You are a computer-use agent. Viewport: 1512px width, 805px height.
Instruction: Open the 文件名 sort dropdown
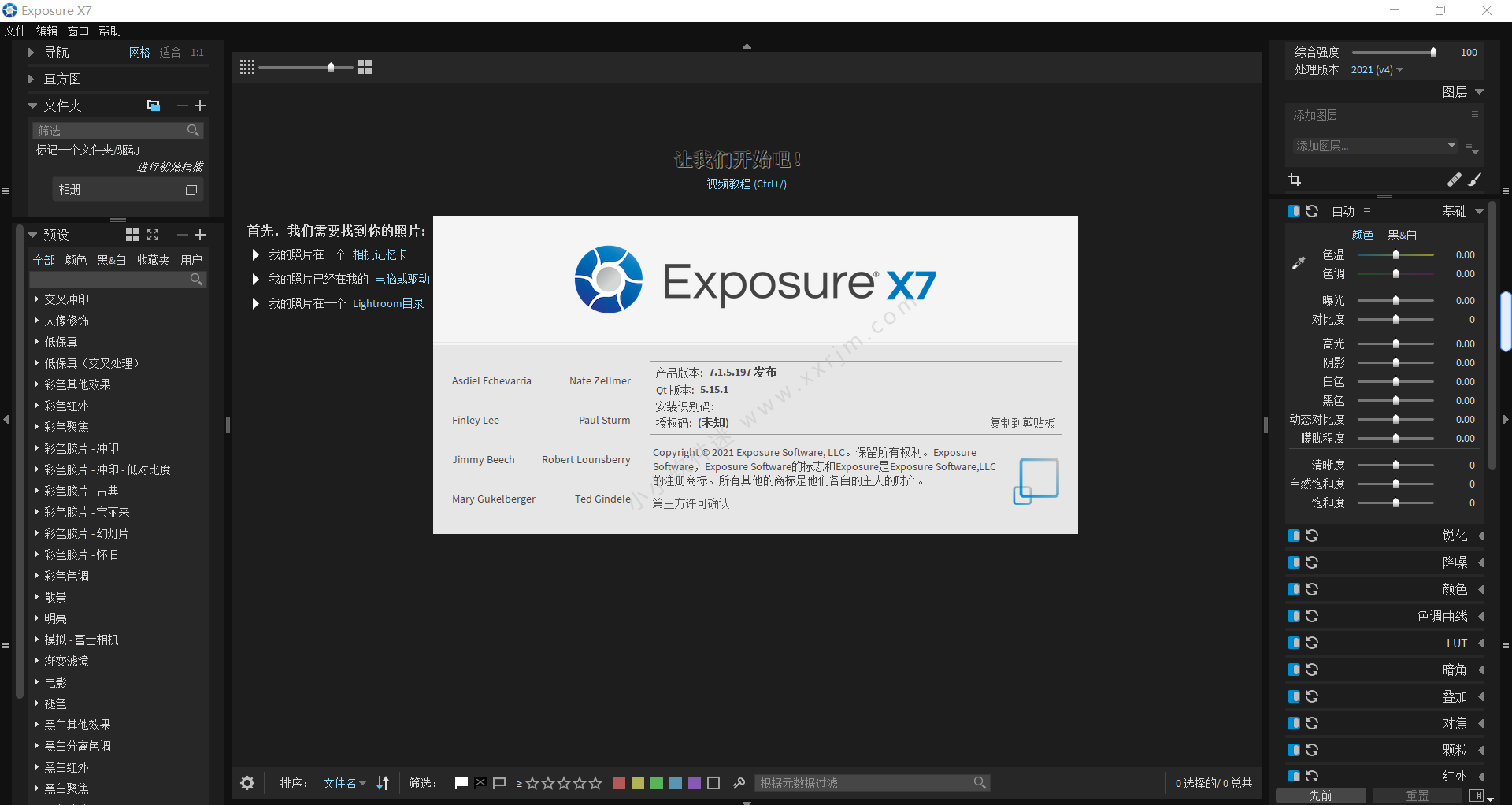click(x=344, y=783)
